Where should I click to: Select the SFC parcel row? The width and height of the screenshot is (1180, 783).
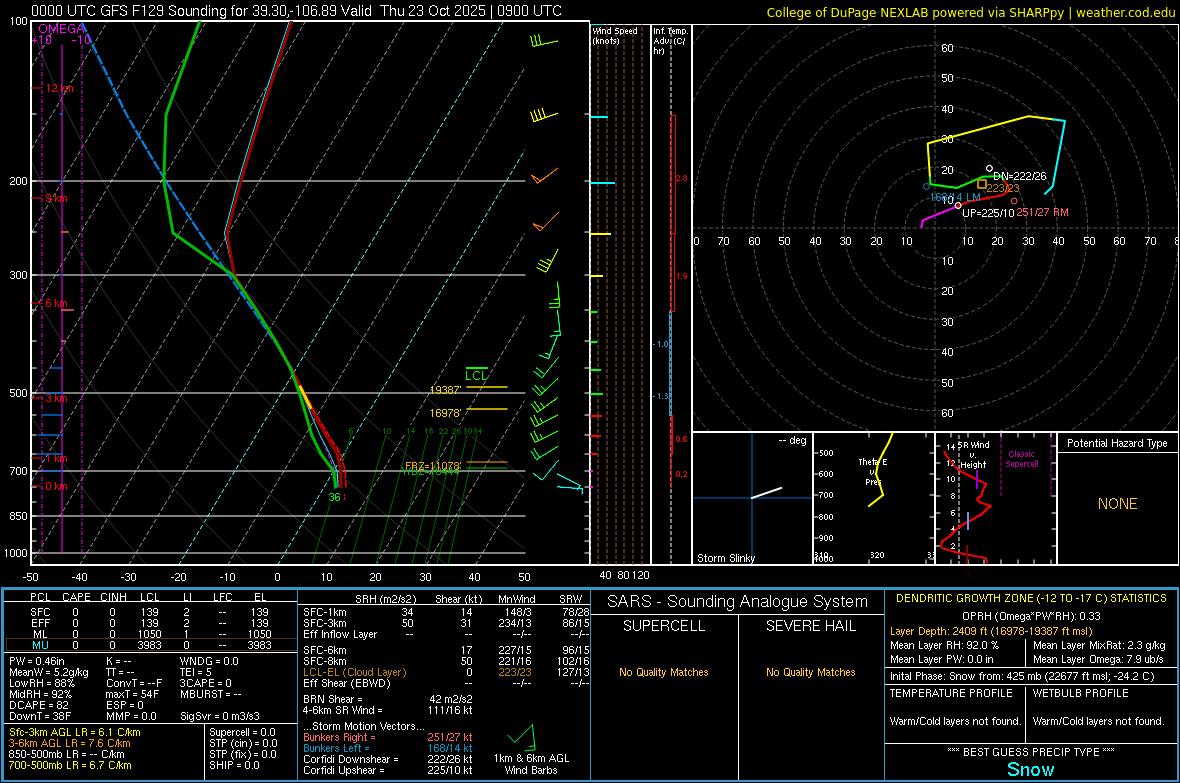click(149, 612)
